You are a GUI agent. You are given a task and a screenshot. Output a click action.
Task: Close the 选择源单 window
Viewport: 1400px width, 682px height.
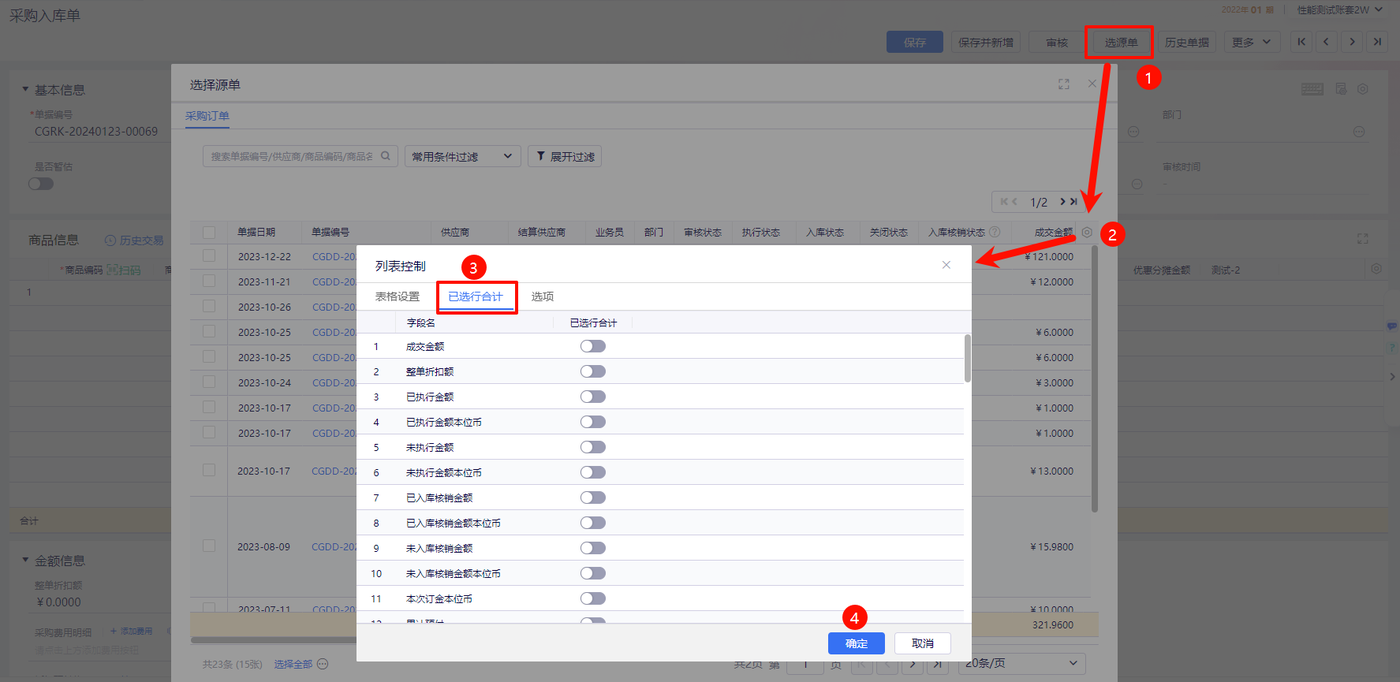1092,84
